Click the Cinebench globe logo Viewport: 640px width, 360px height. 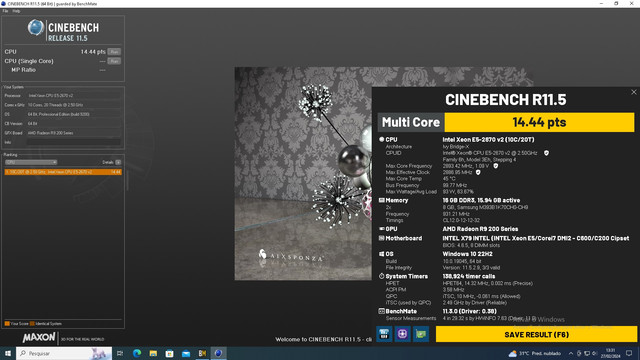point(36,28)
